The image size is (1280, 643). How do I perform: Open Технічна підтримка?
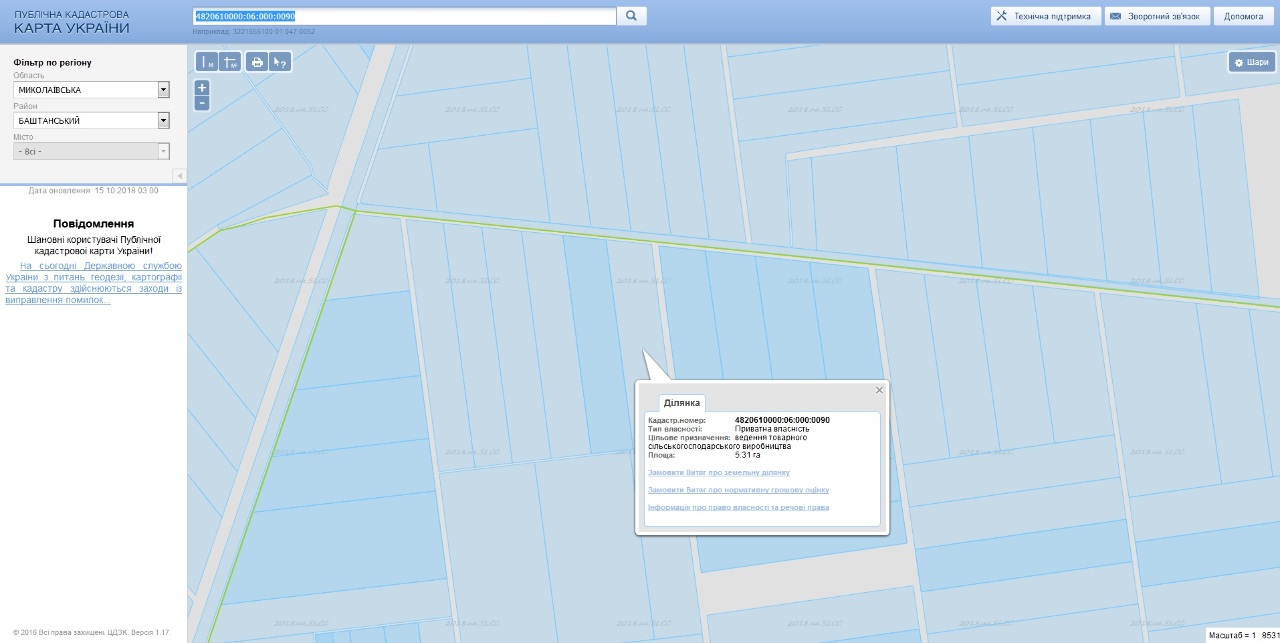(1045, 16)
